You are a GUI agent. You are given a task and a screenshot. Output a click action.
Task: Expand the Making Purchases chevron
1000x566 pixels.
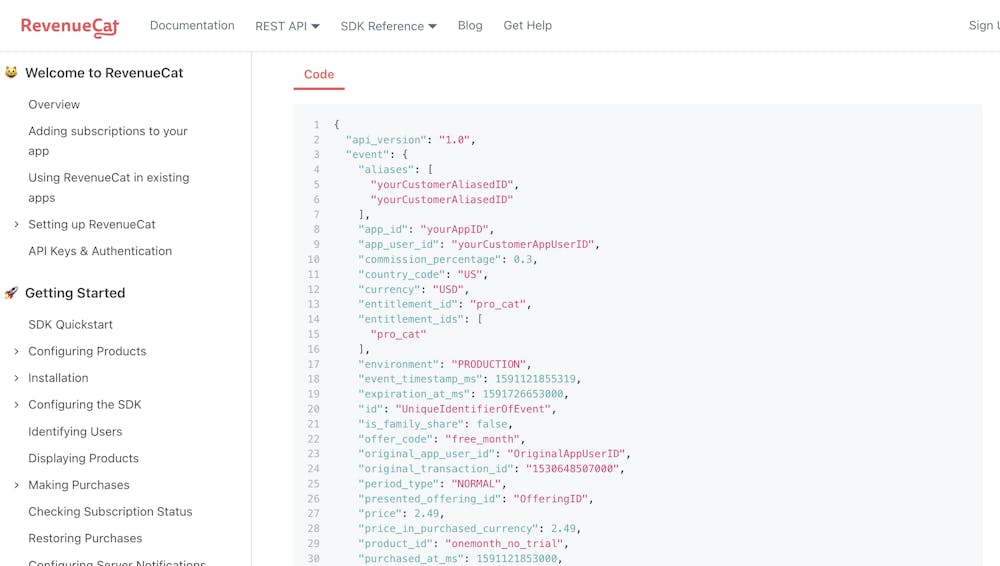17,485
